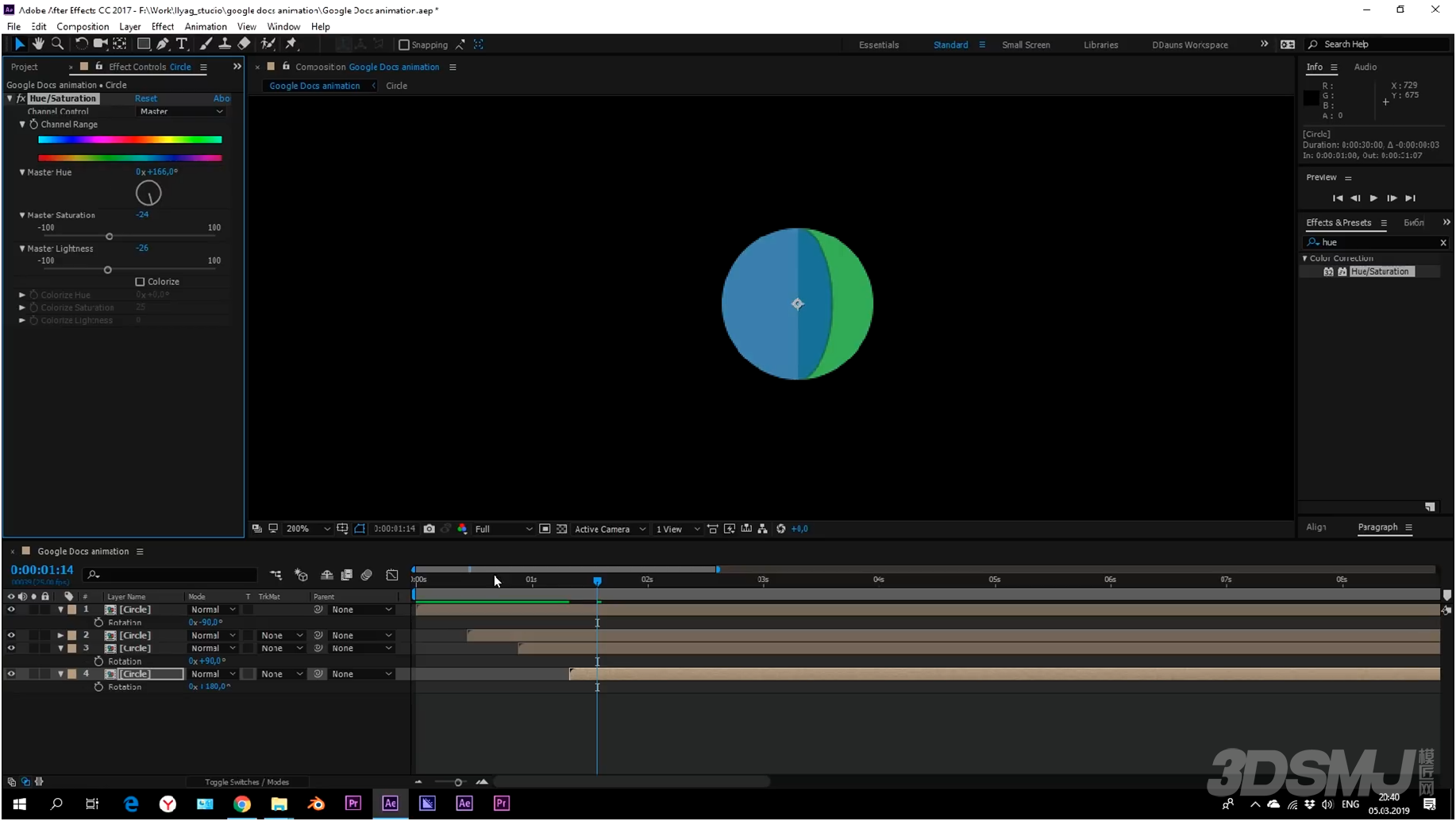Viewport: 1456px width, 821px height.
Task: Open the Active Camera dropdown
Action: [610, 530]
